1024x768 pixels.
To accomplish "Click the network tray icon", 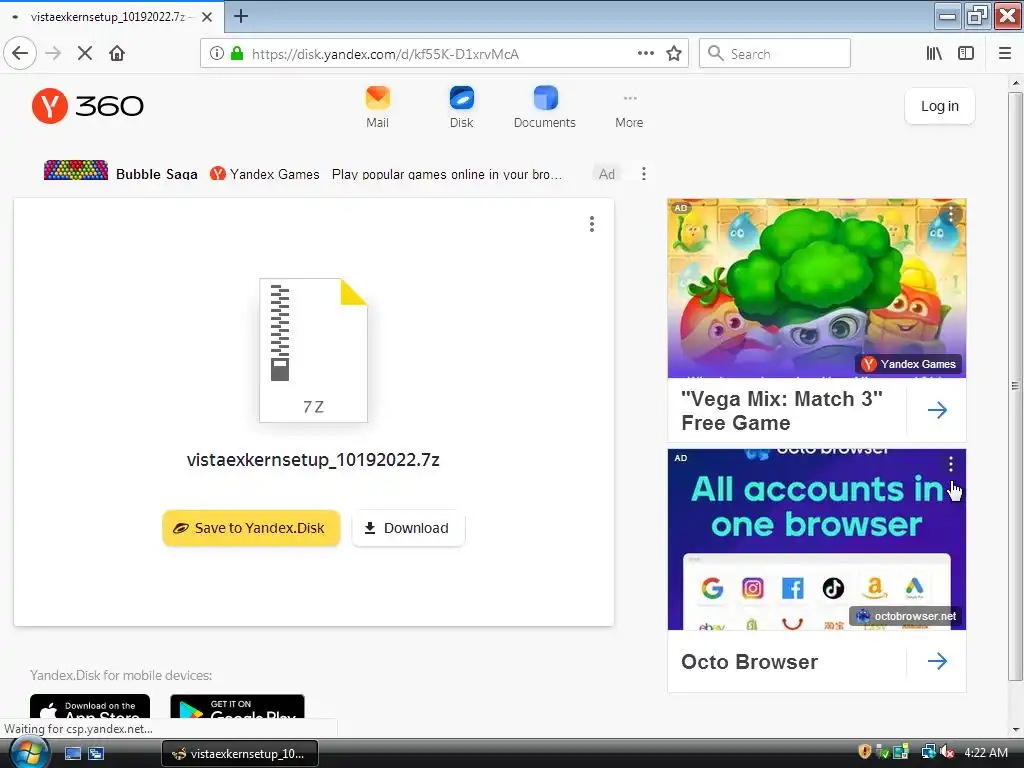I will (x=928, y=752).
